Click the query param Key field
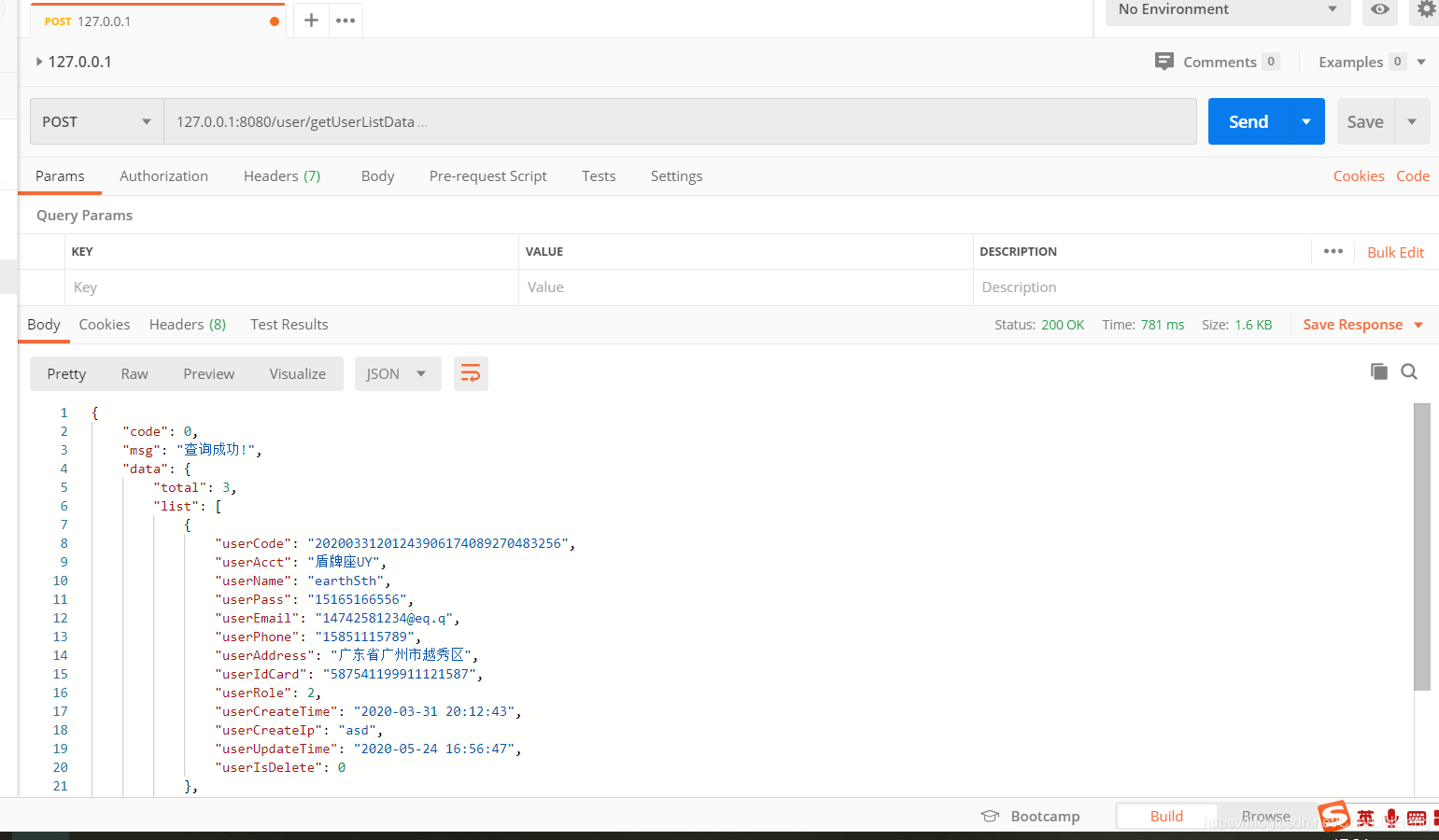The width and height of the screenshot is (1439, 840). [291, 287]
